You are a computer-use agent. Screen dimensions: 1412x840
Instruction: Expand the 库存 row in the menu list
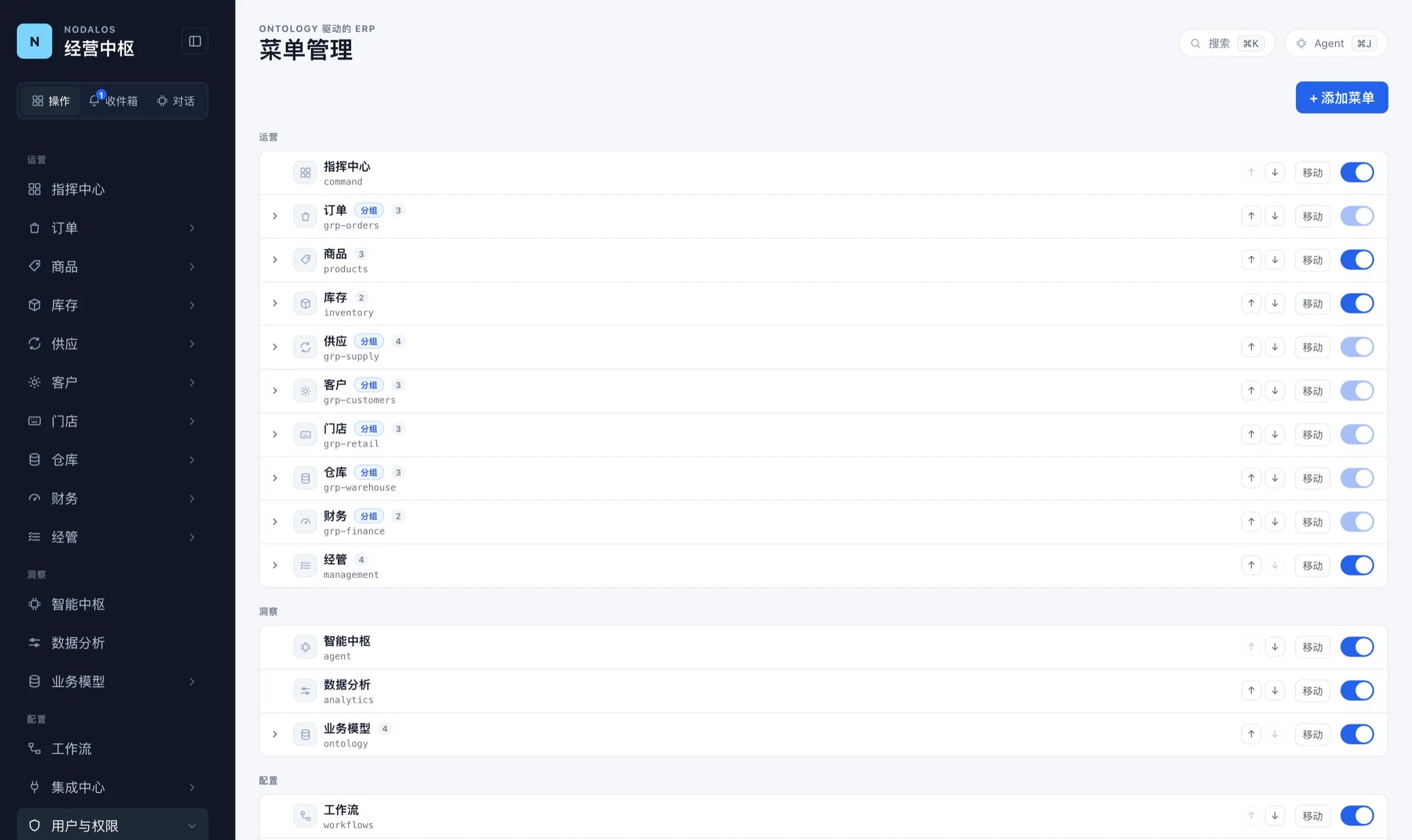click(x=275, y=303)
